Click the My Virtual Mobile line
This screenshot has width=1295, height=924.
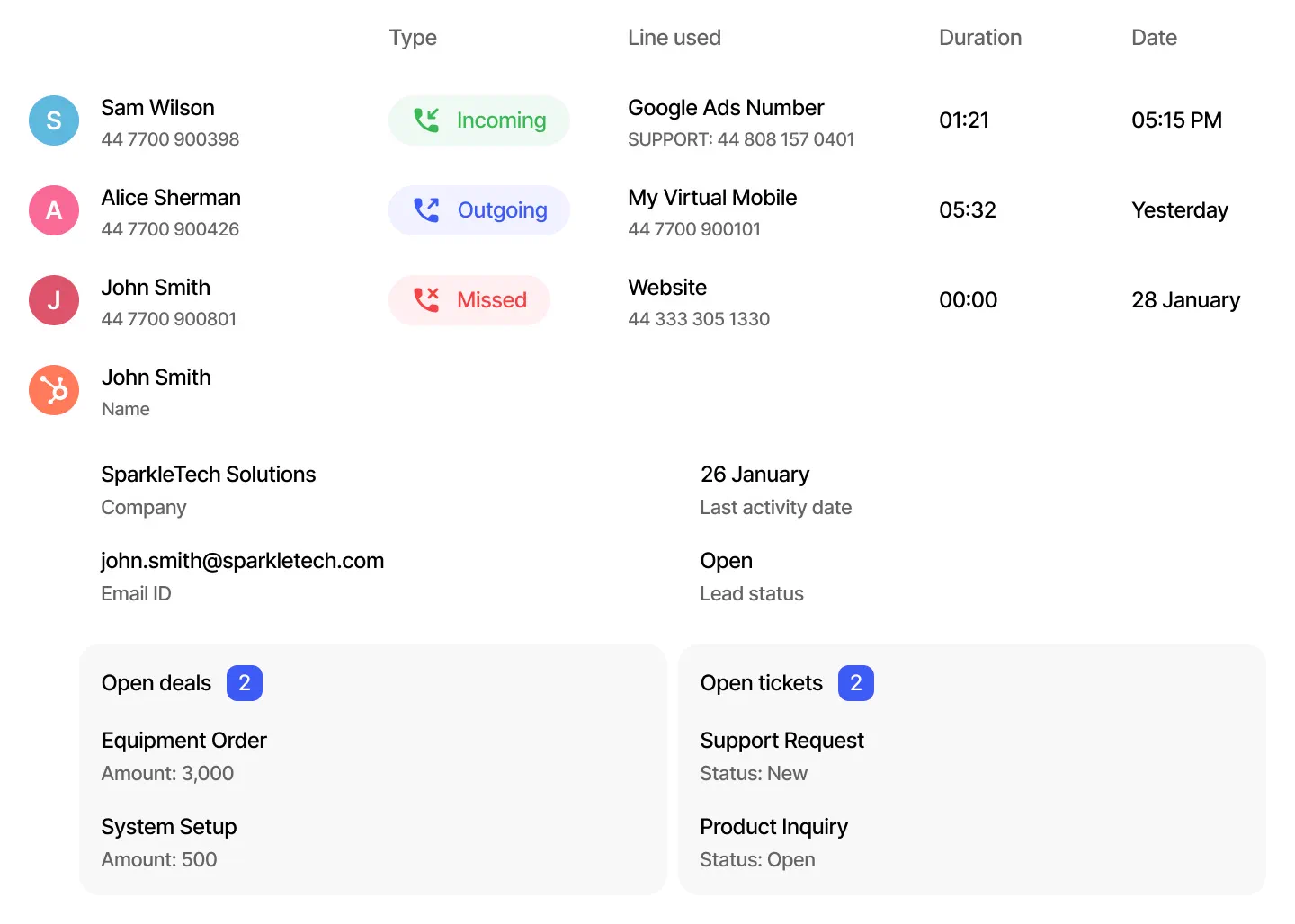point(712,198)
